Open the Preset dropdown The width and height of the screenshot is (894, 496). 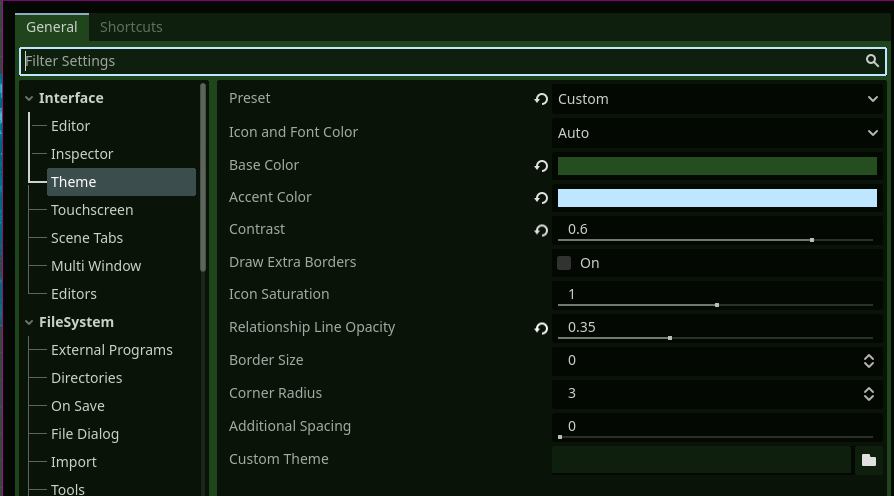pyautogui.click(x=716, y=99)
